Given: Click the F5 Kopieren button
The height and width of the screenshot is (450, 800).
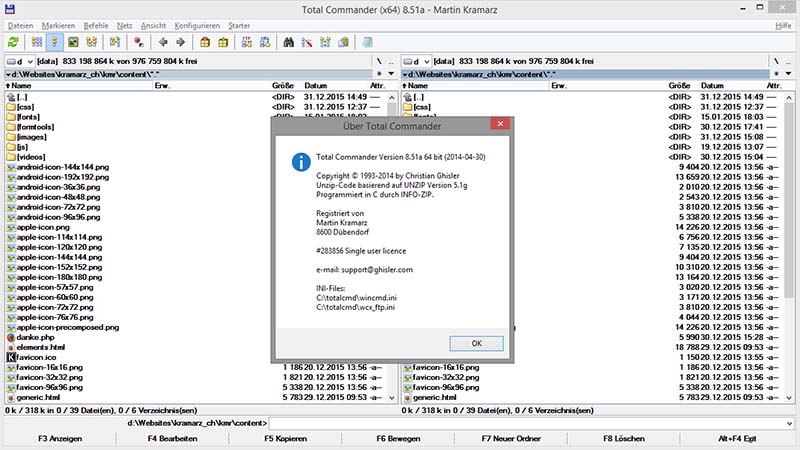Looking at the screenshot, I should coord(285,439).
